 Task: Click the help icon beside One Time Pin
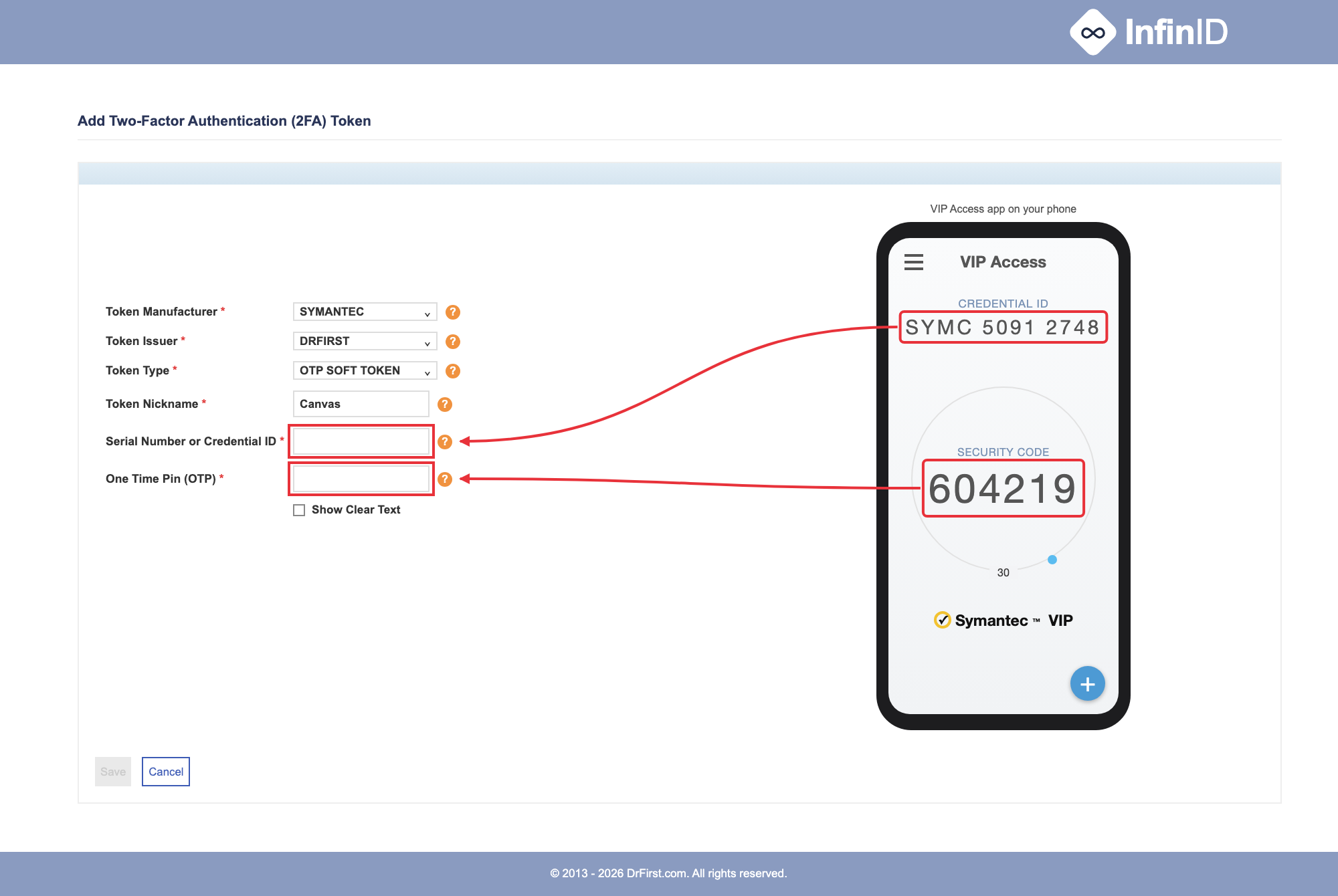tap(445, 479)
